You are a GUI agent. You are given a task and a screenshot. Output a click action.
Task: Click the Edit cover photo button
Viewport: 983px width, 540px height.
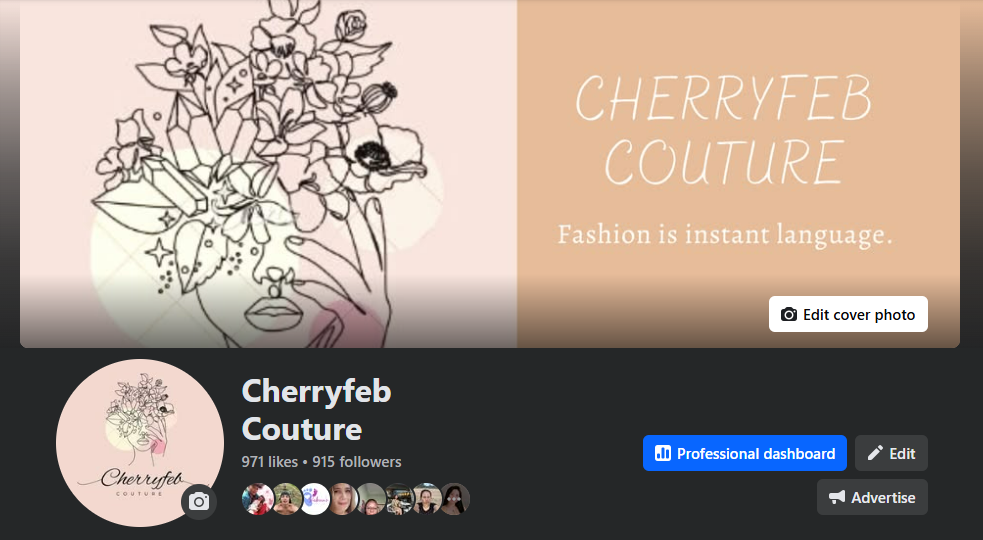coord(848,314)
